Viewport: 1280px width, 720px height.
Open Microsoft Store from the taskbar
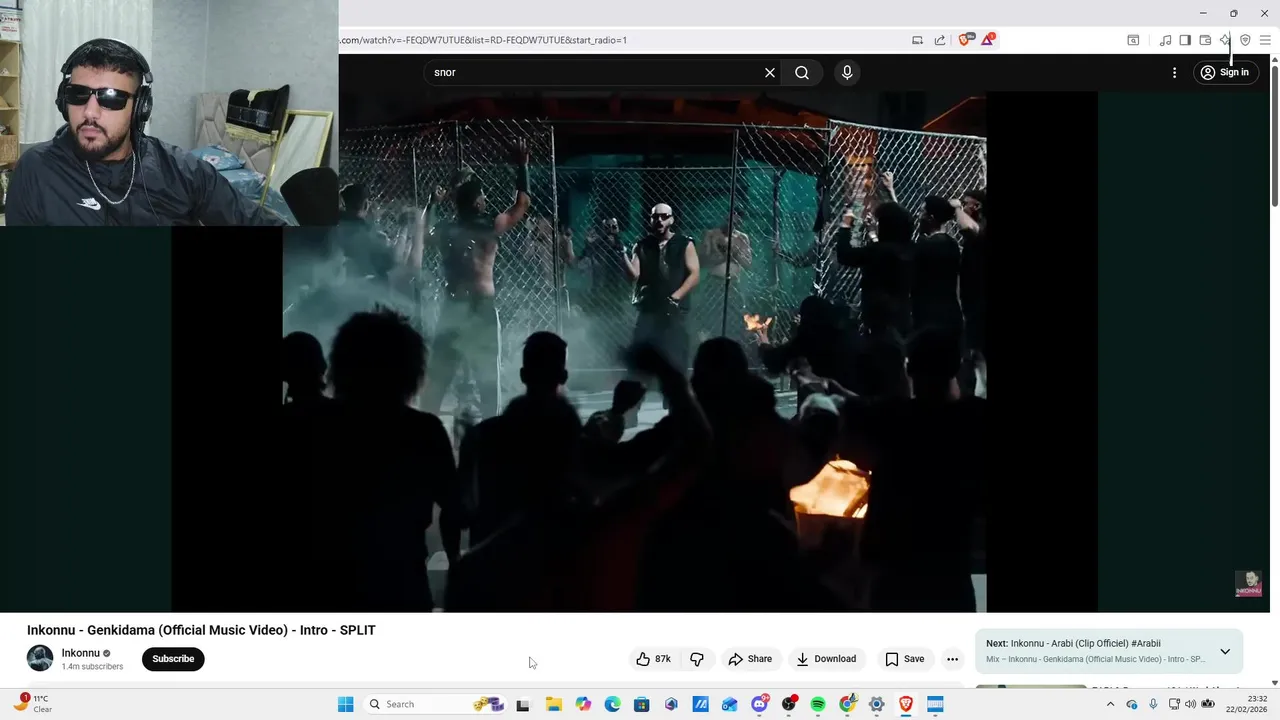pyautogui.click(x=642, y=705)
